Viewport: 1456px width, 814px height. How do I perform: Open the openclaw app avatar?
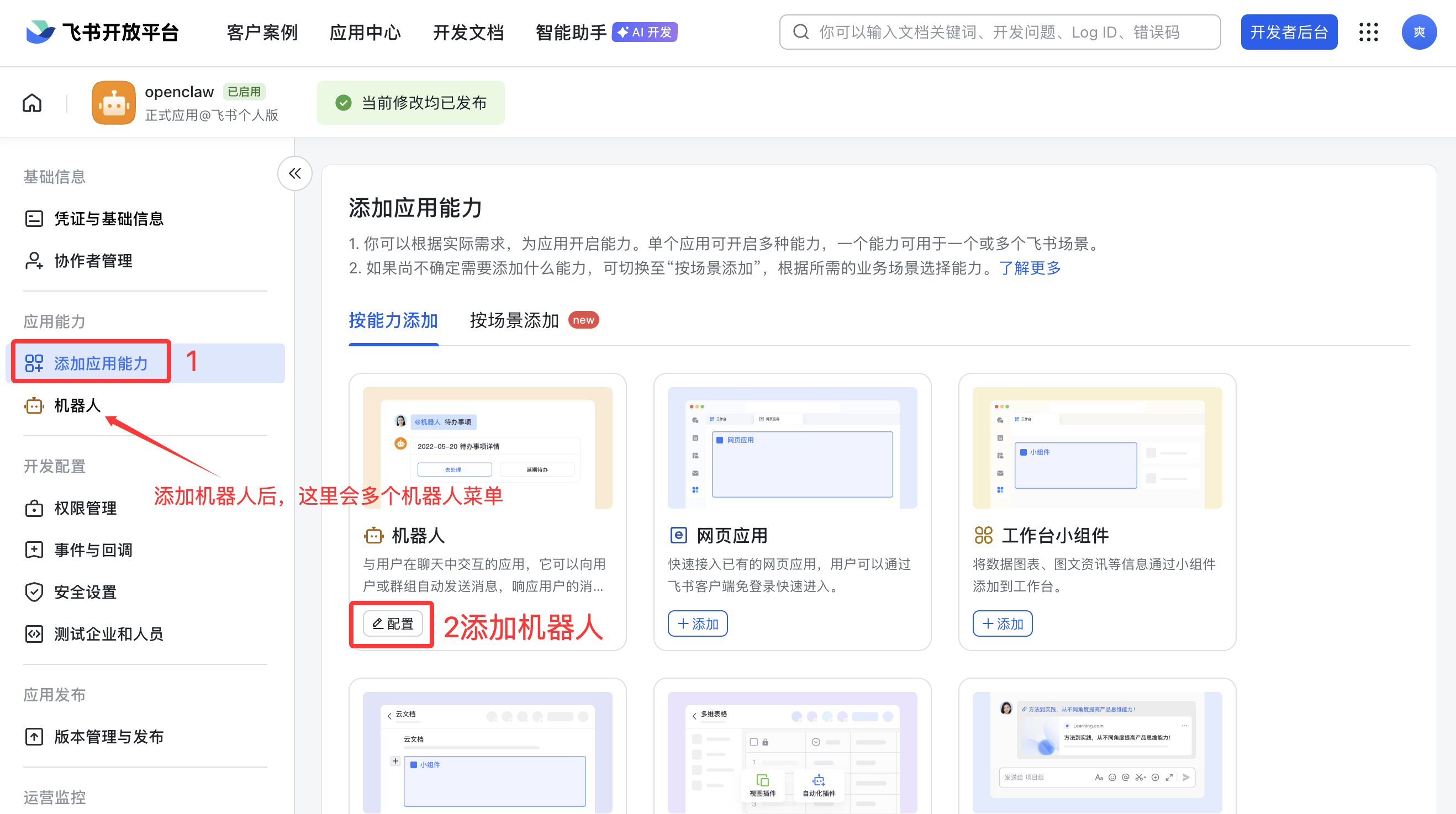113,102
